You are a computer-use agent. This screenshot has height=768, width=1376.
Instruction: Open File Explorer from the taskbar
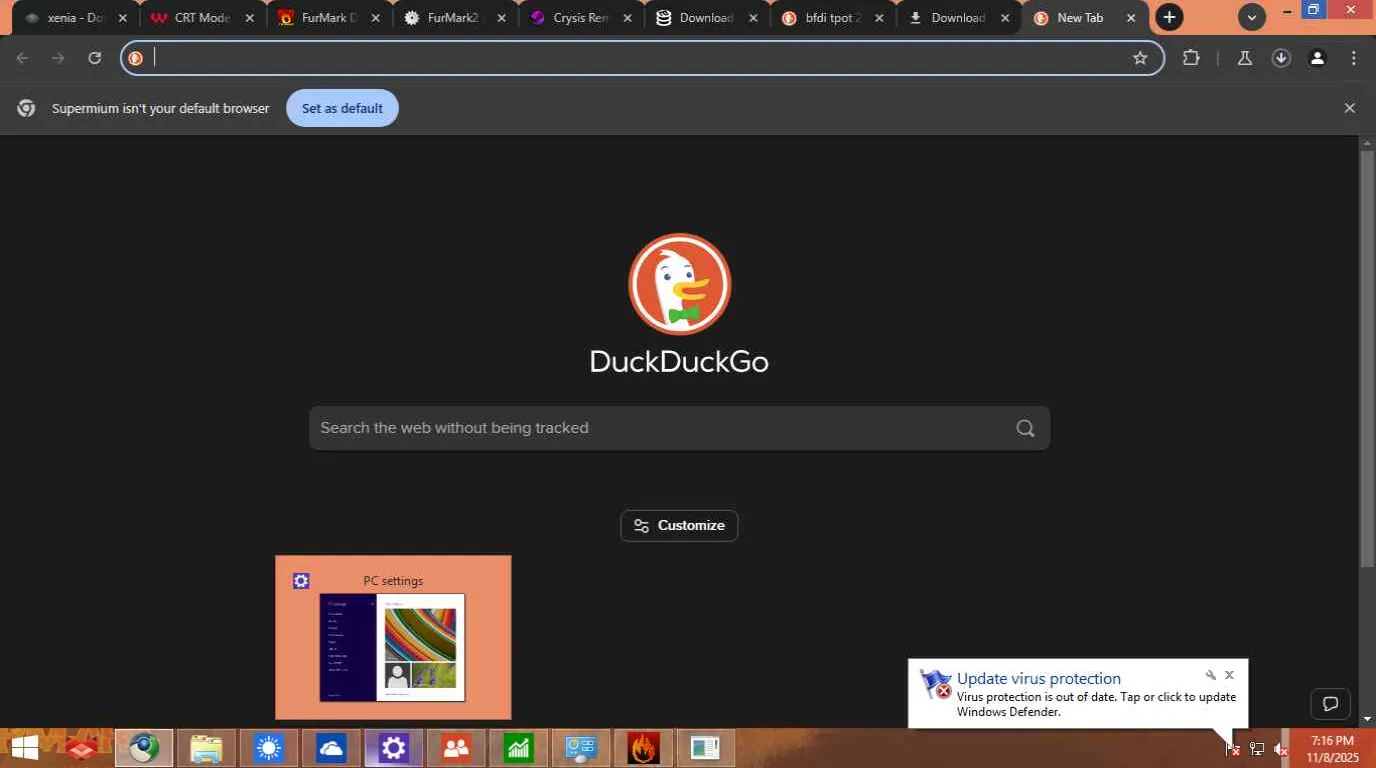point(206,748)
